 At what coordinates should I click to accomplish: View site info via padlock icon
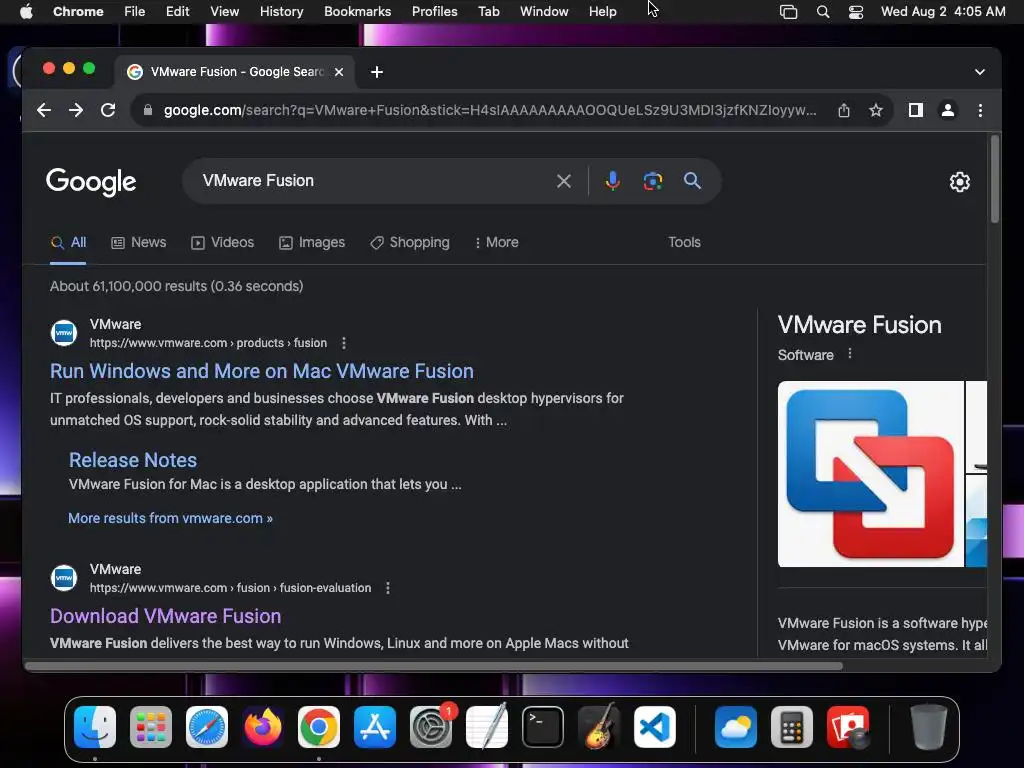click(x=148, y=110)
